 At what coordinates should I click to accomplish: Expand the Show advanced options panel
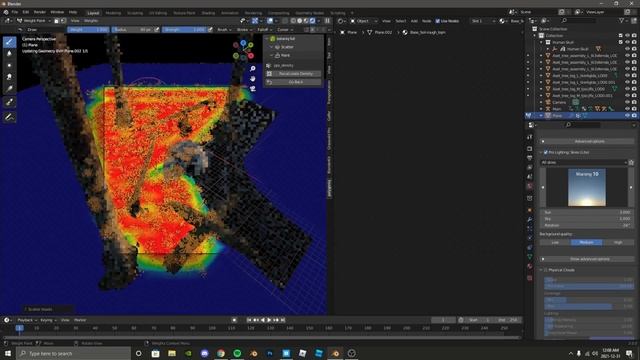587,259
